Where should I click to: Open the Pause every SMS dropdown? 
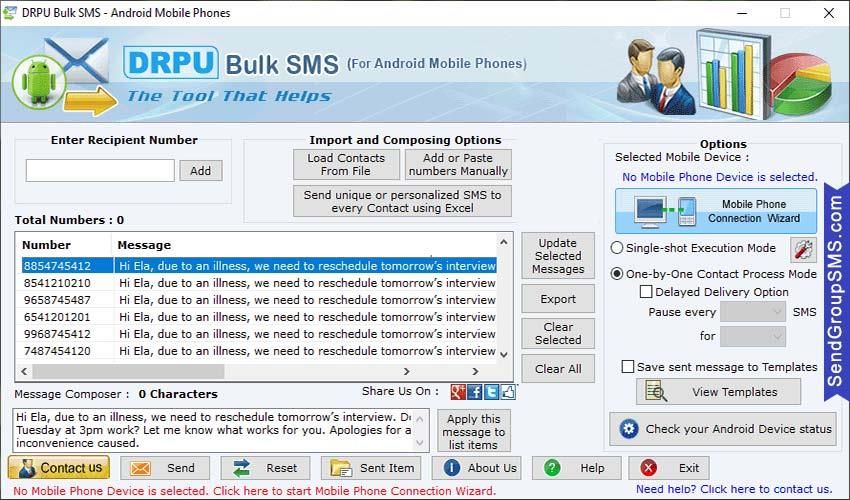coord(752,312)
